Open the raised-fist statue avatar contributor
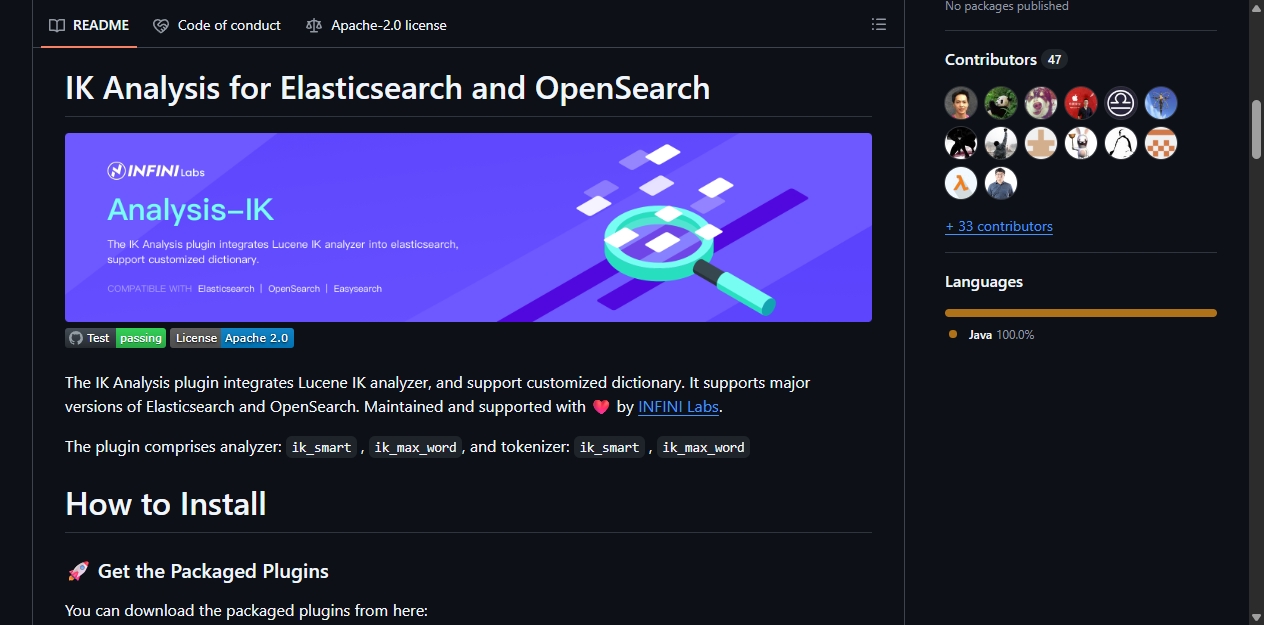The width and height of the screenshot is (1264, 625). [1001, 143]
